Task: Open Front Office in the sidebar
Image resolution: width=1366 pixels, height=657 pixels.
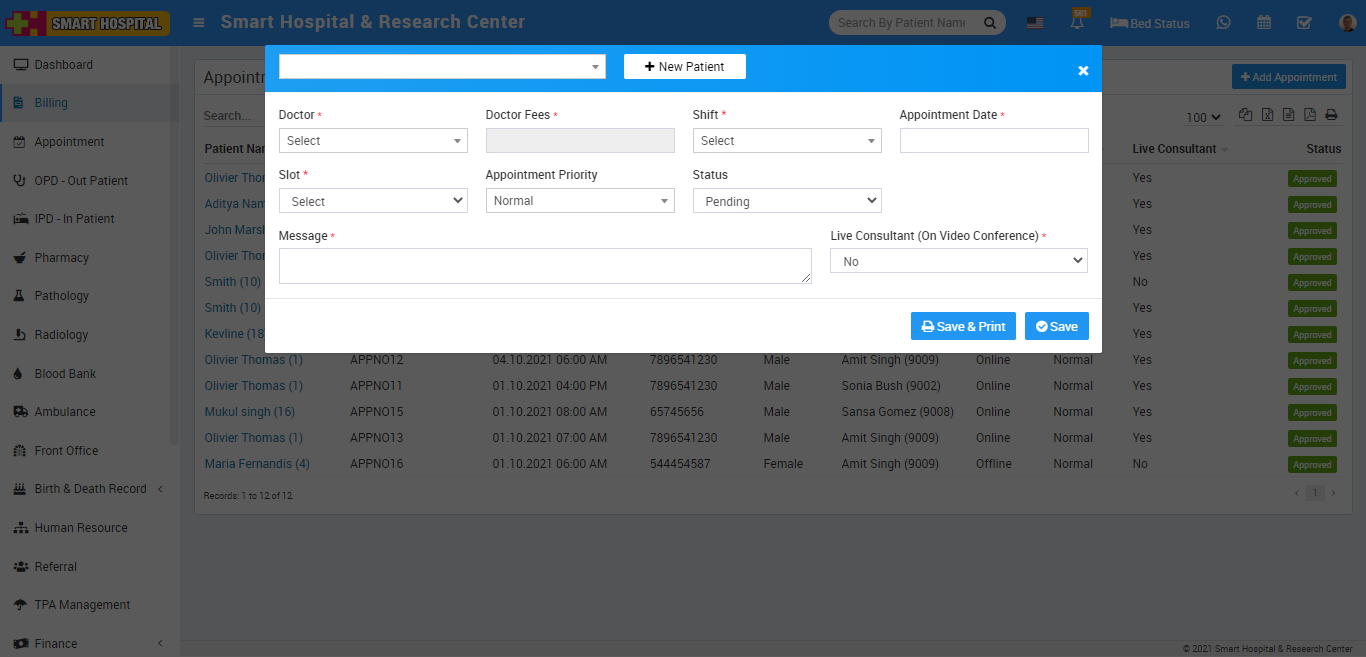Action: point(66,451)
